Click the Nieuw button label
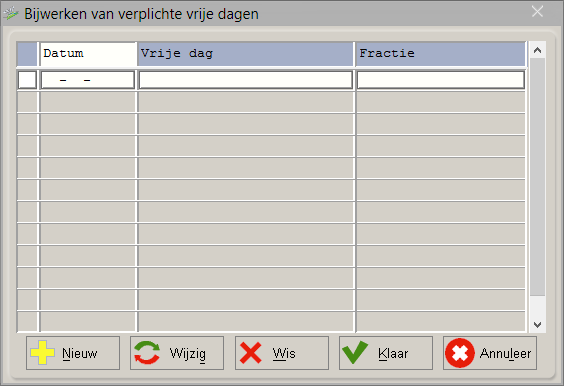564x386 pixels. [x=79, y=353]
